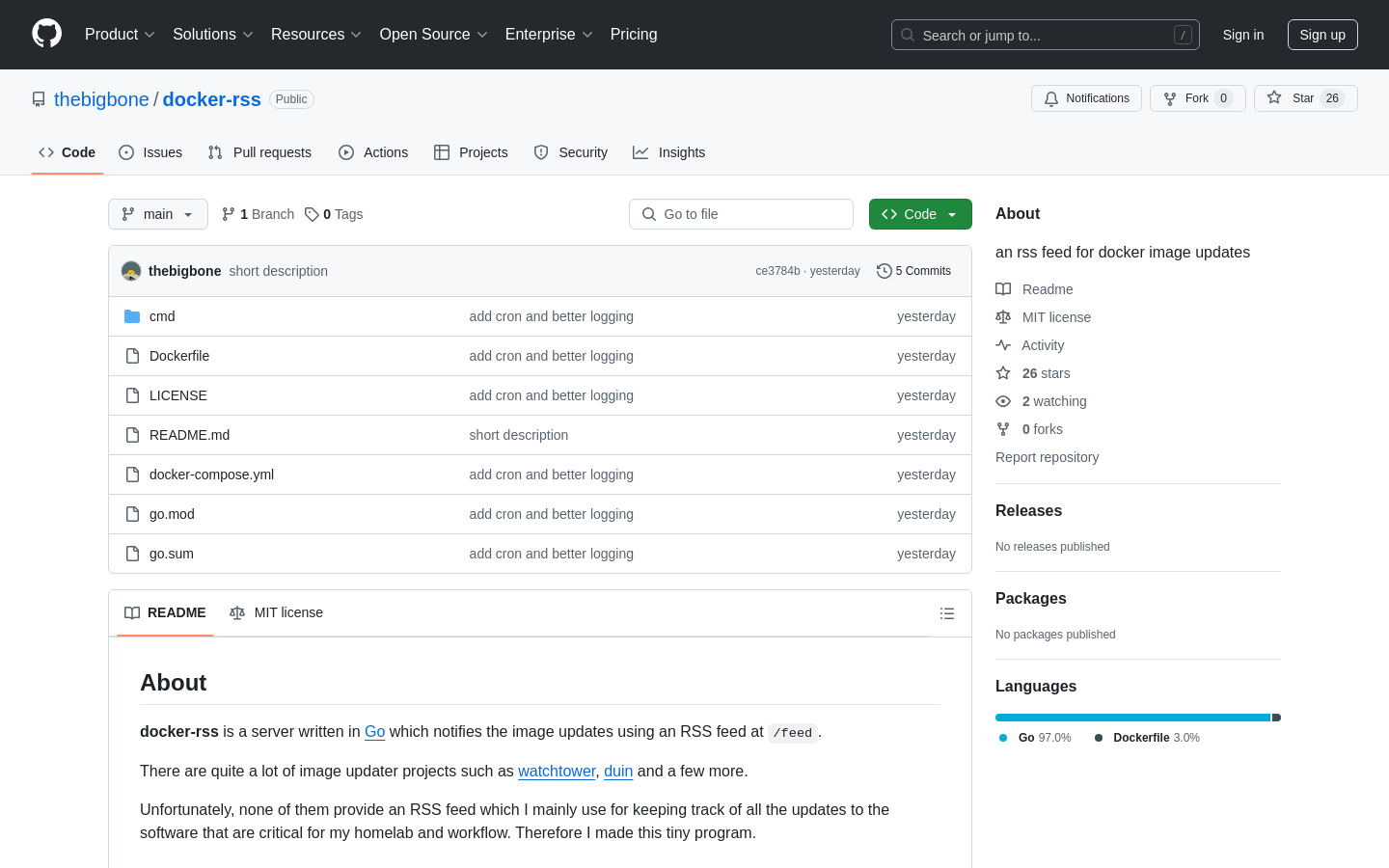This screenshot has height=868, width=1389.
Task: Click Go 97.0% language legend entry
Action: (x=1035, y=738)
